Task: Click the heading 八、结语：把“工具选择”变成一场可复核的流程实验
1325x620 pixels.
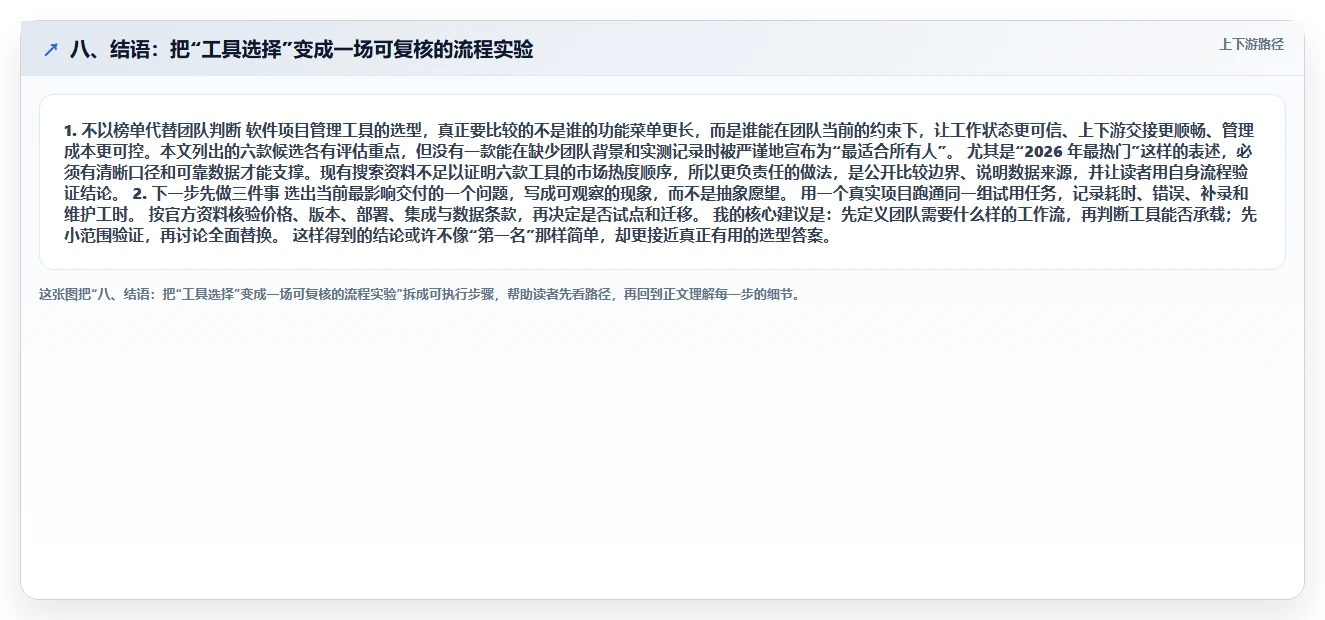Action: point(301,50)
